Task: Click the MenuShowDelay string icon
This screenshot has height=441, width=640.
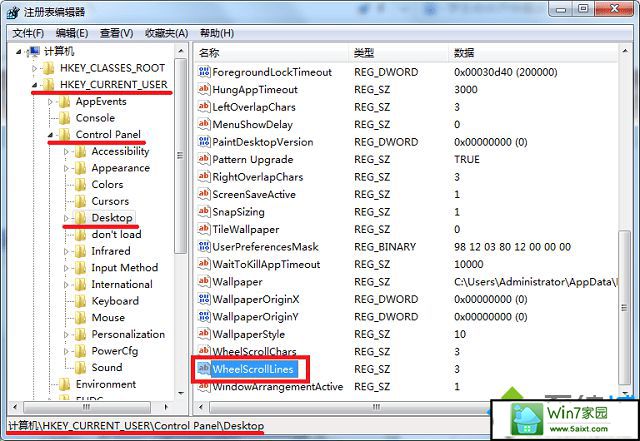Action: (204, 124)
